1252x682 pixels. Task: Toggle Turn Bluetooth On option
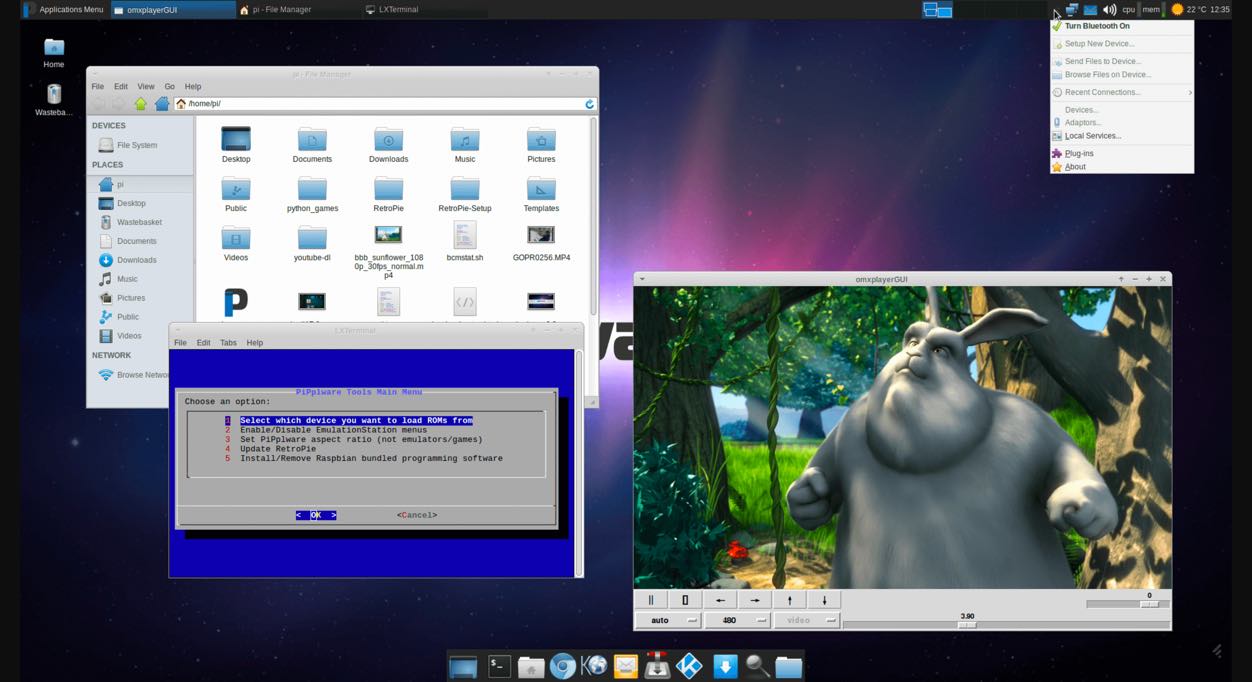[x=1097, y=26]
